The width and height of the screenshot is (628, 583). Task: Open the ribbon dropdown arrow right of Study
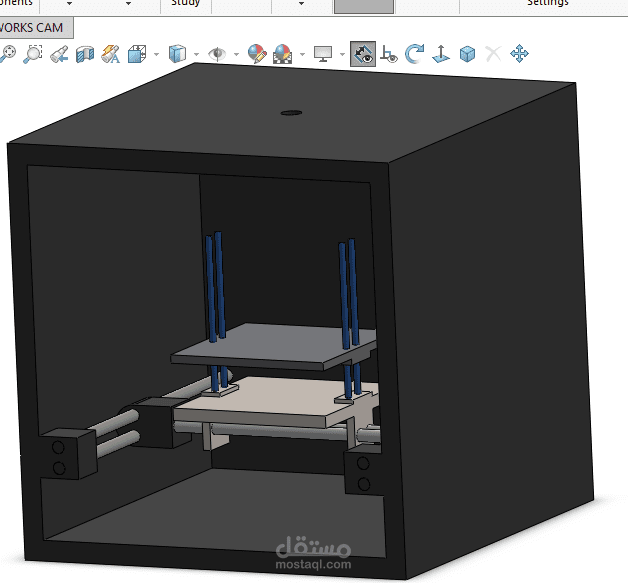click(x=301, y=4)
